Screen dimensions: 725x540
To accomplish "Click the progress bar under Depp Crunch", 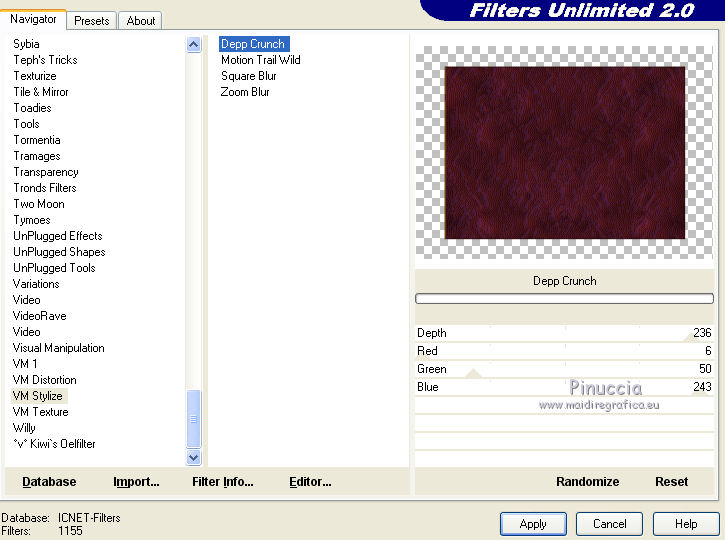I will tap(564, 299).
